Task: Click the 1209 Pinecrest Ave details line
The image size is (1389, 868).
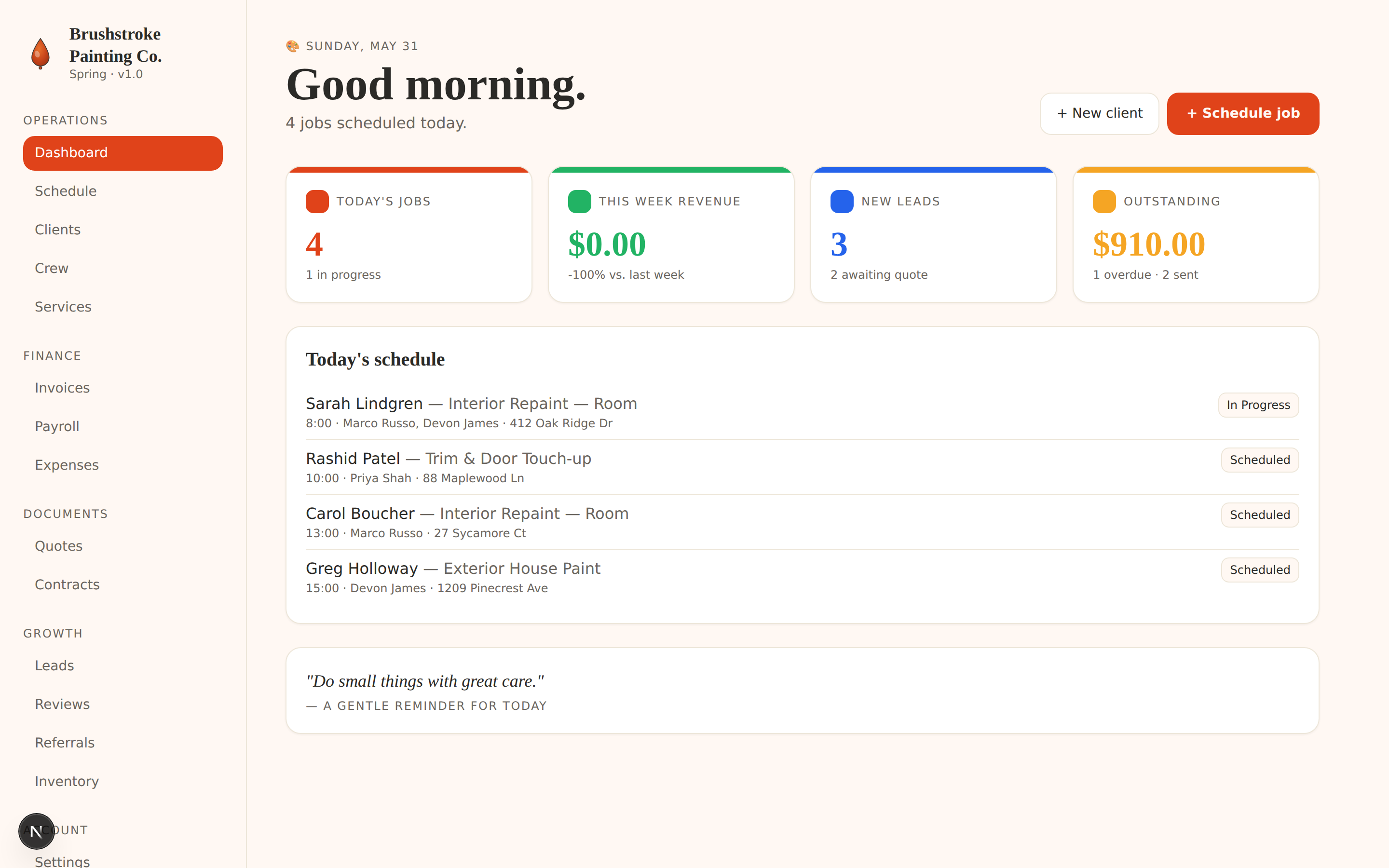Action: pyautogui.click(x=426, y=588)
